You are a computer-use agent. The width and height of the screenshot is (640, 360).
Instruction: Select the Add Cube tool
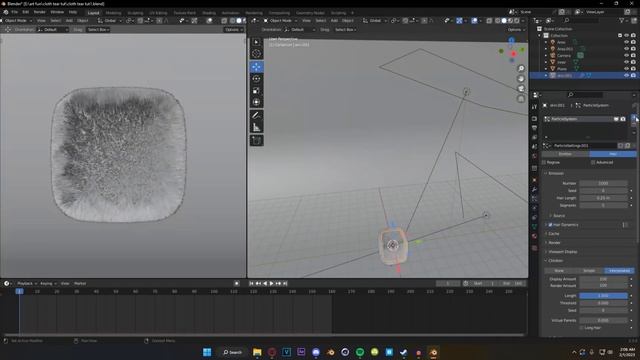[x=256, y=141]
